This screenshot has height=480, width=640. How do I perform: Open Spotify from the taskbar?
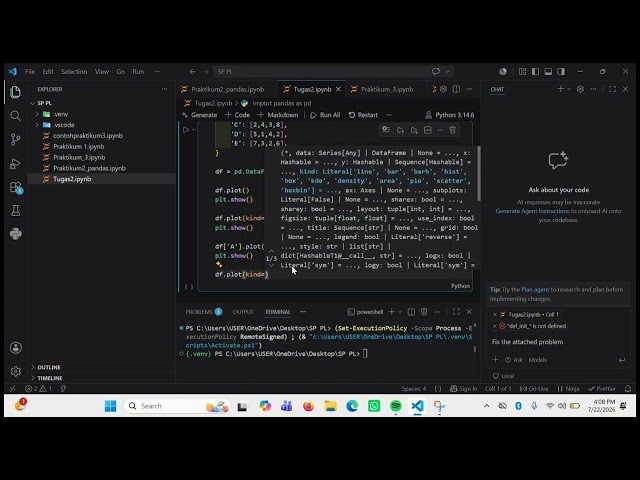396,406
